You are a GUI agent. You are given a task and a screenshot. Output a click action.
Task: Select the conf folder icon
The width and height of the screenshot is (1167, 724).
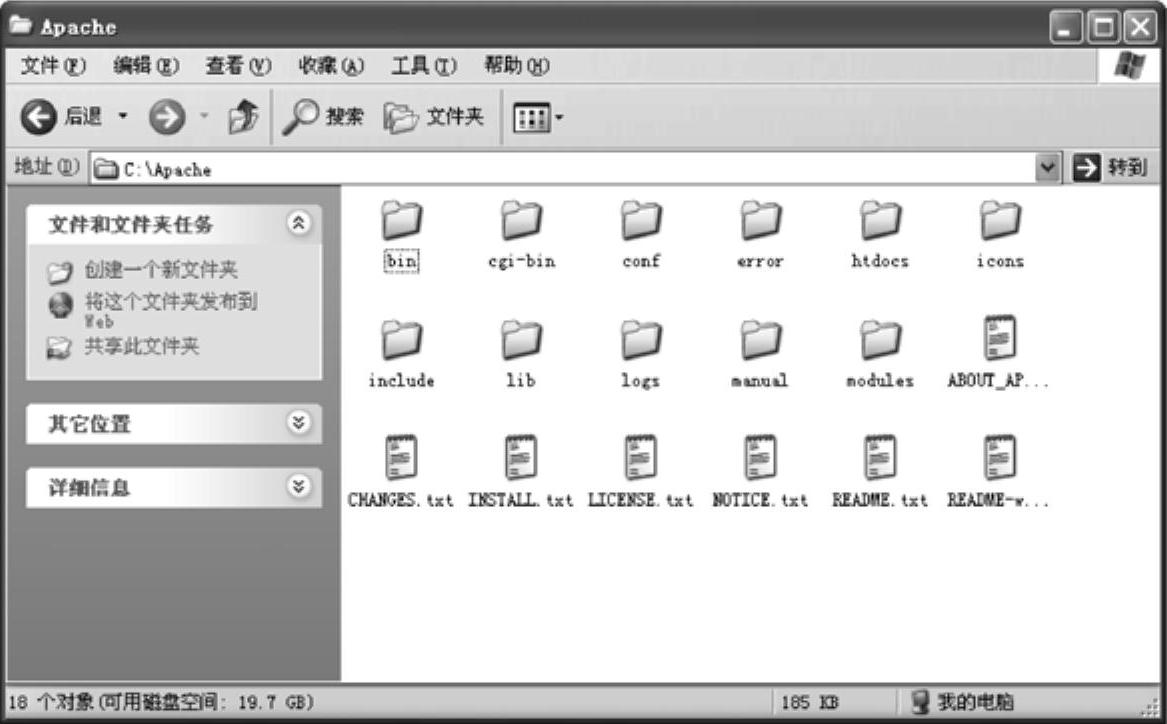point(641,220)
